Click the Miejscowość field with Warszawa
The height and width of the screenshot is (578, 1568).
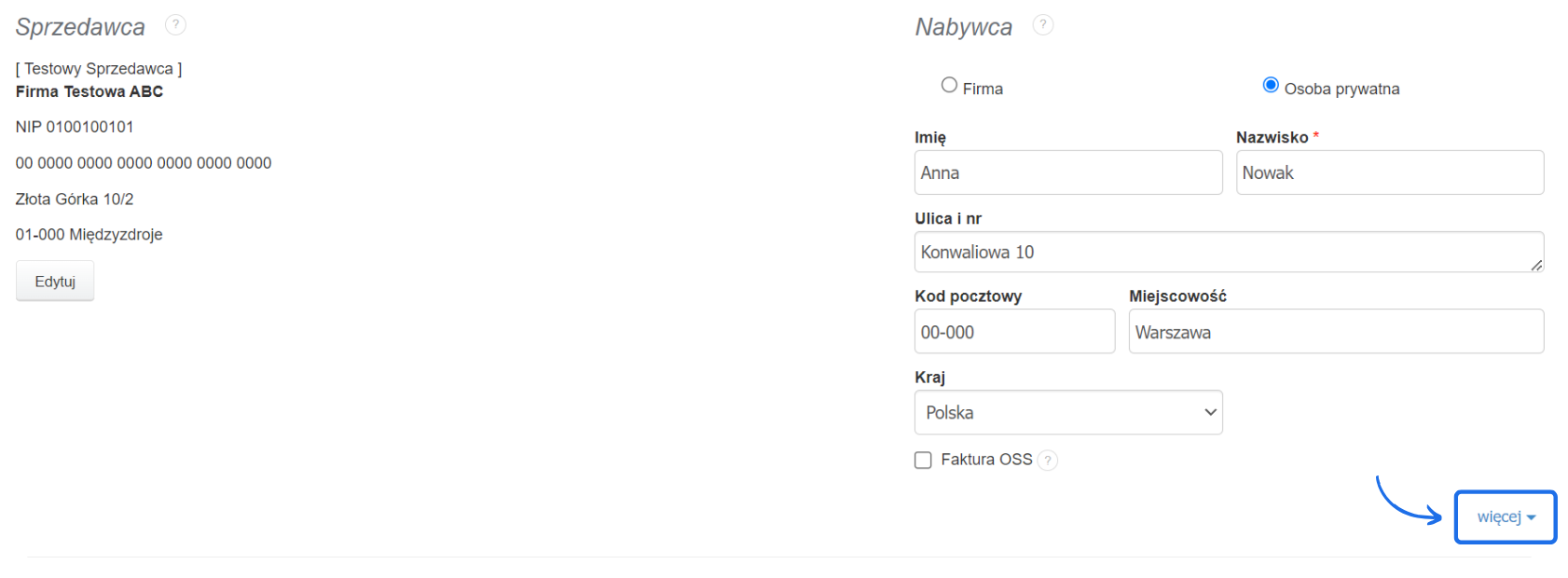pyautogui.click(x=1335, y=332)
